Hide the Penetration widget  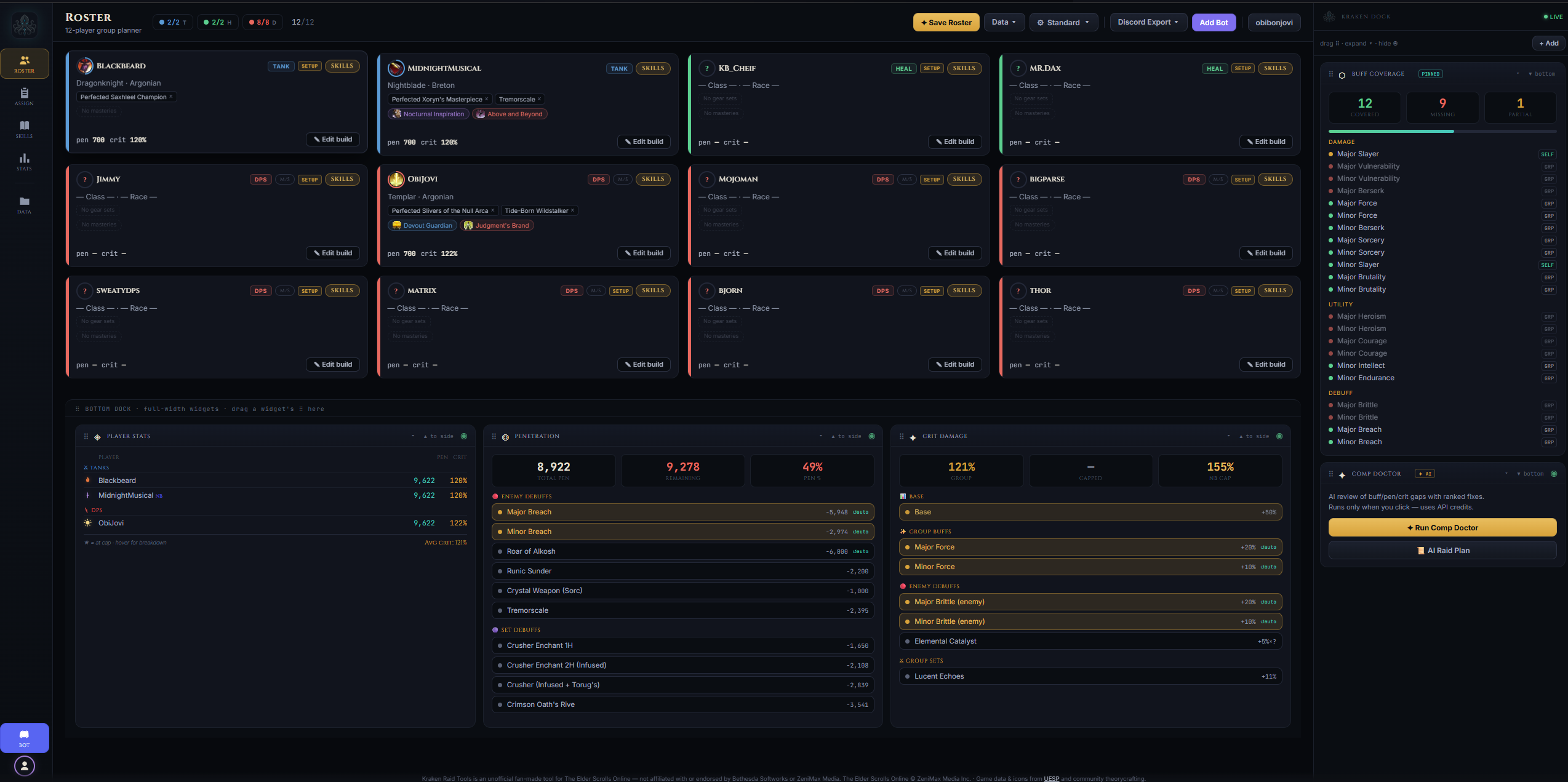tap(872, 436)
